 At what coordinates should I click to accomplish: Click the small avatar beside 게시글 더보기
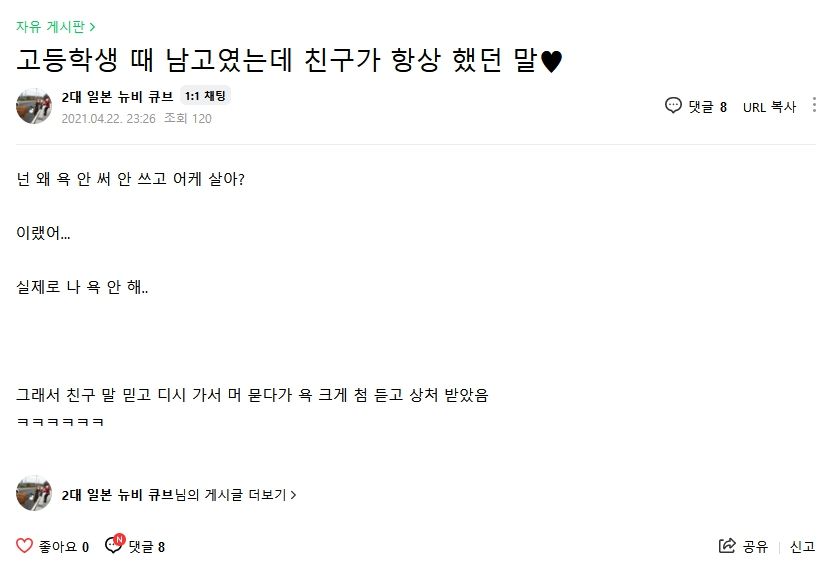(x=34, y=494)
